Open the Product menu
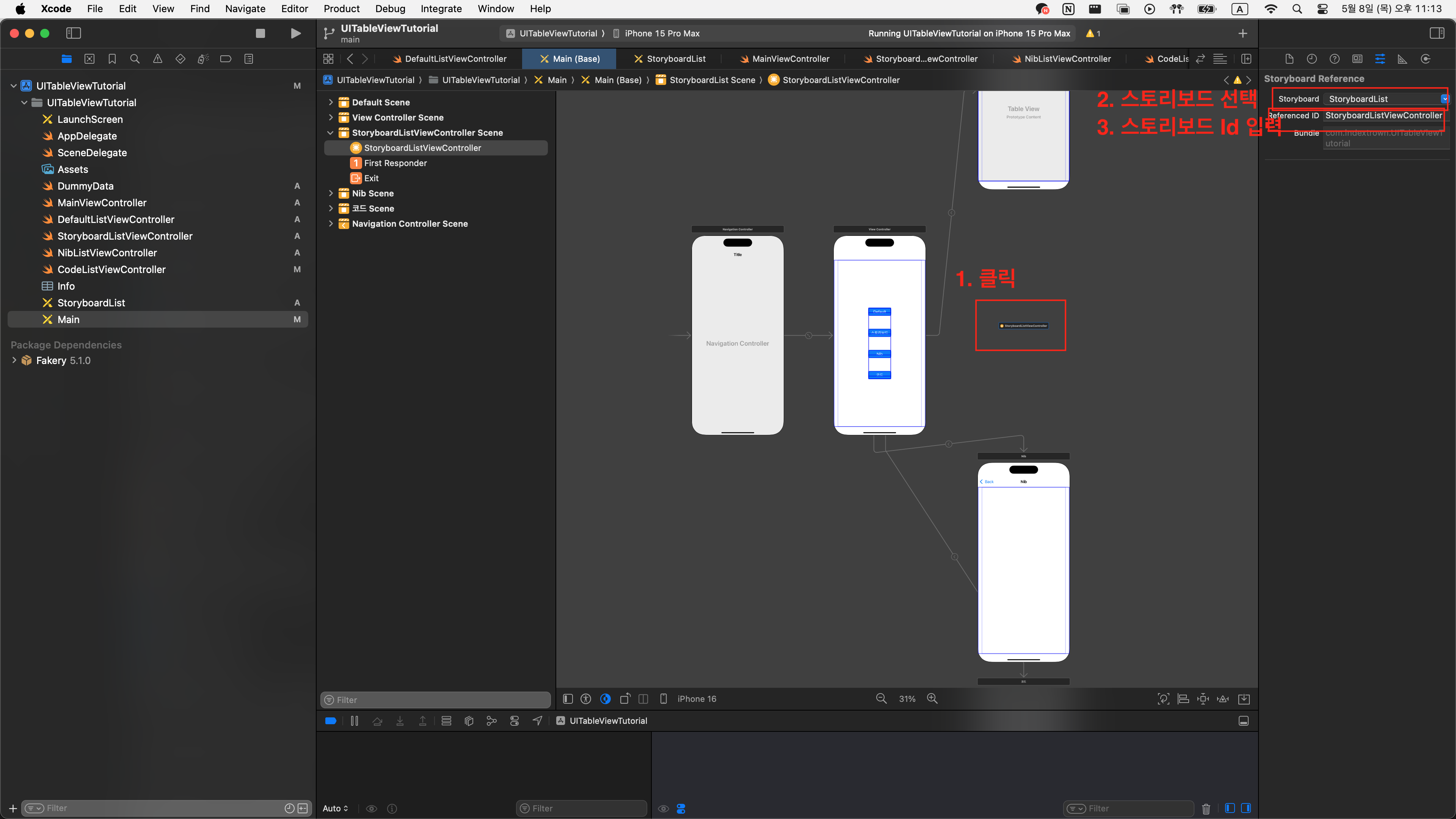 click(341, 8)
